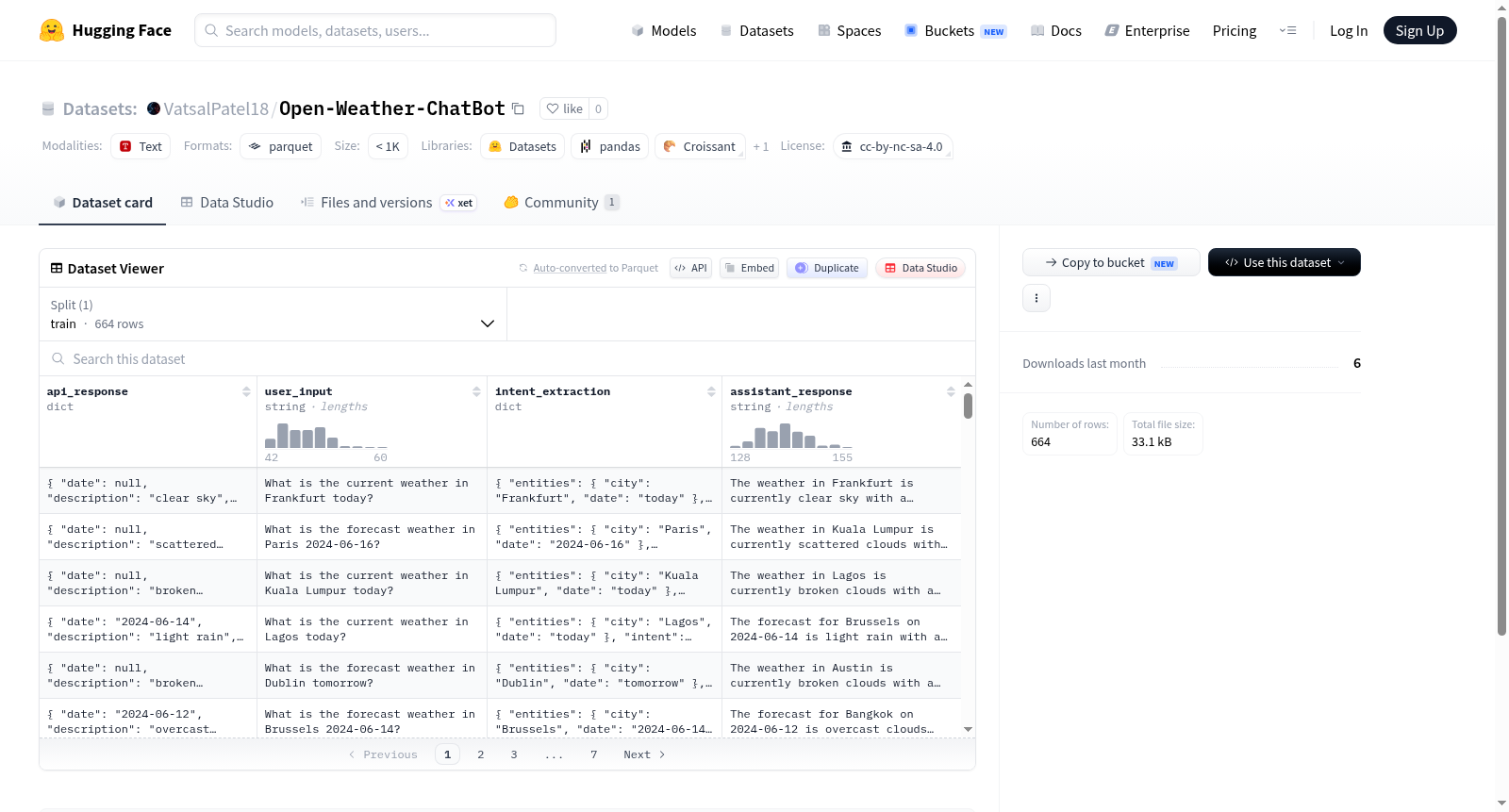Click the table's vertical scrollbar thumb

tap(968, 406)
